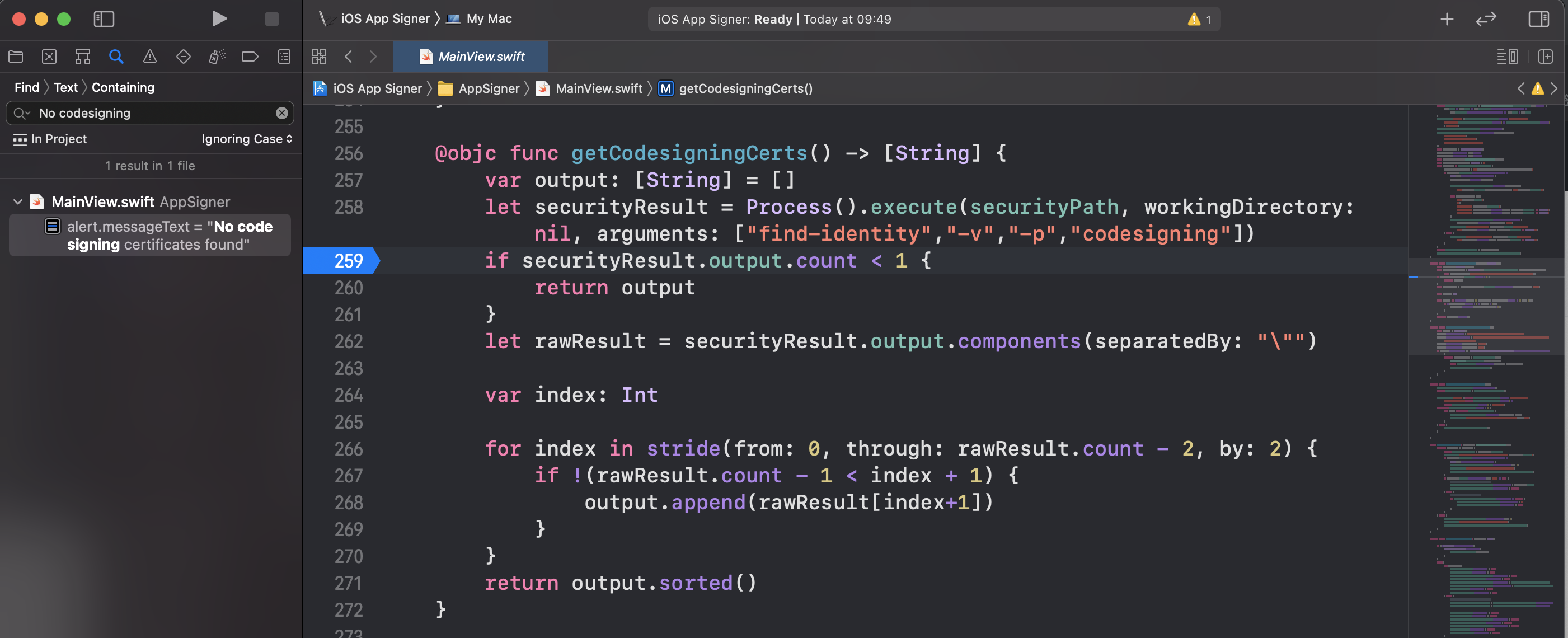
Task: Show the Debug navigator
Action: click(x=217, y=57)
